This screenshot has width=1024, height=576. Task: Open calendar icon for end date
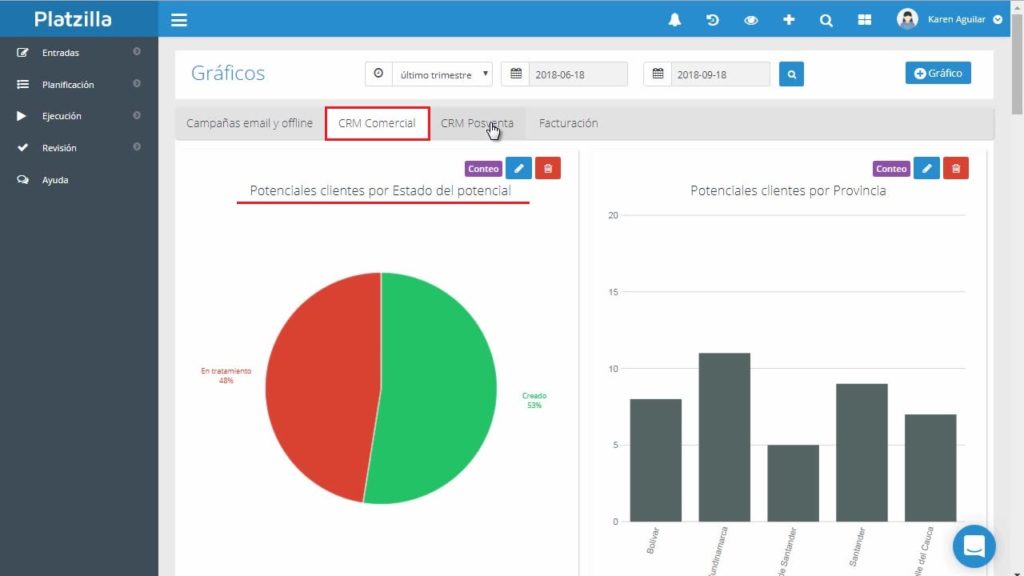(x=658, y=74)
